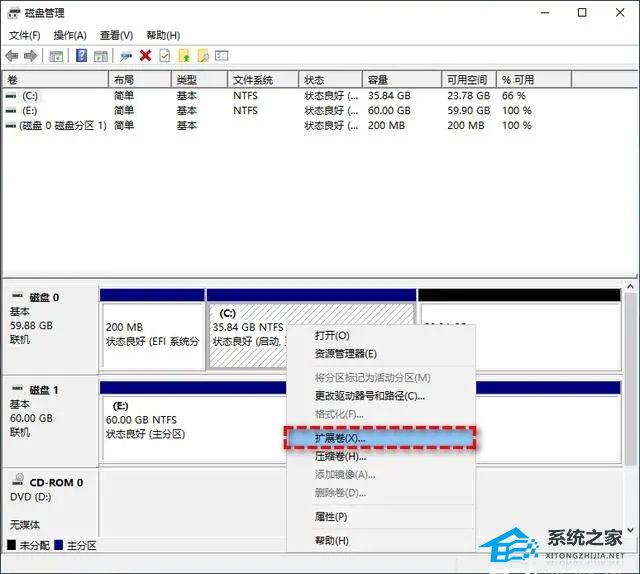Select 更改驱动器号和路径(C)... menu entry

coord(381,396)
